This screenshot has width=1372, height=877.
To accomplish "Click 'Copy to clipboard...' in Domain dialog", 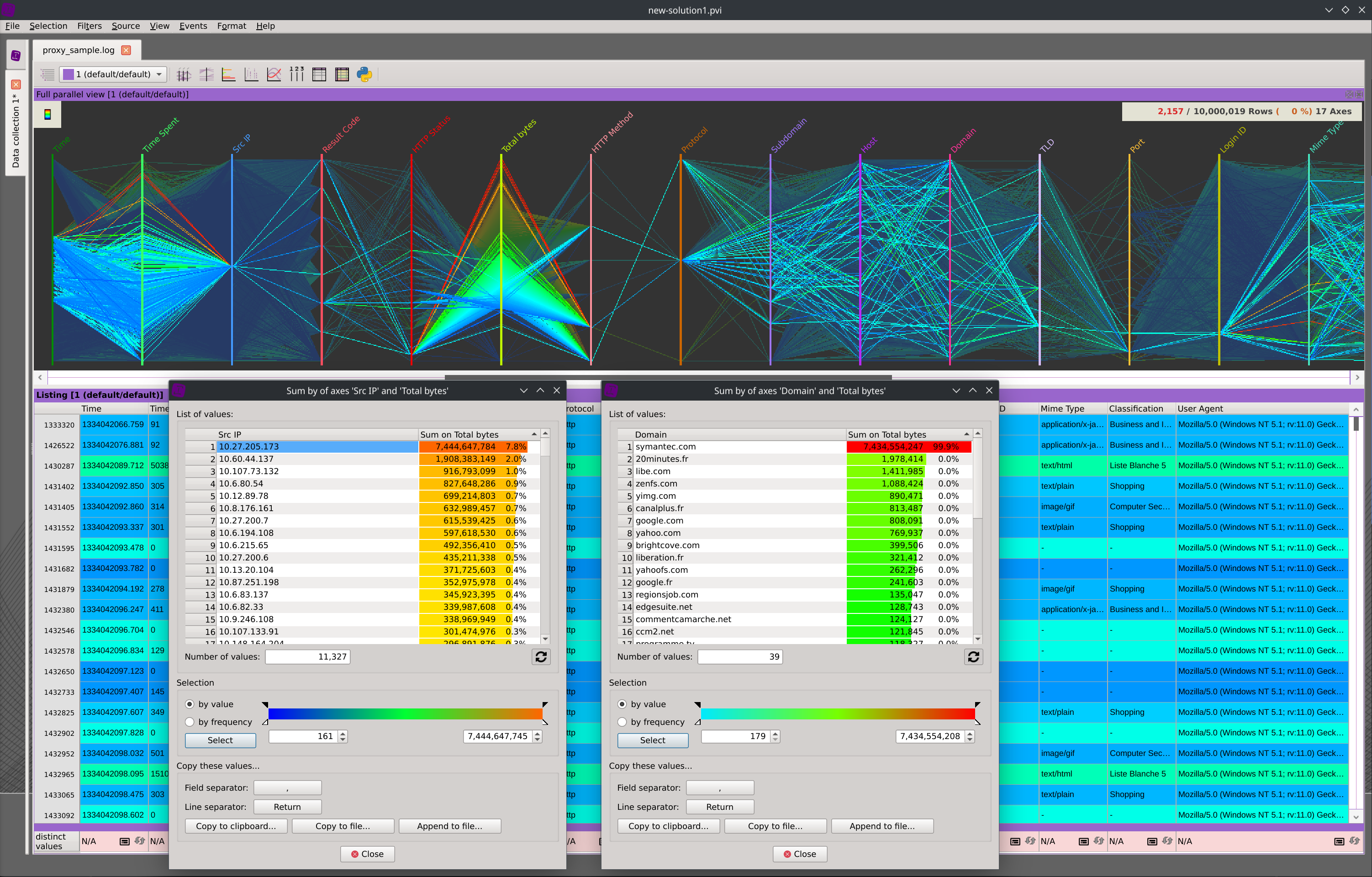I will pyautogui.click(x=668, y=826).
